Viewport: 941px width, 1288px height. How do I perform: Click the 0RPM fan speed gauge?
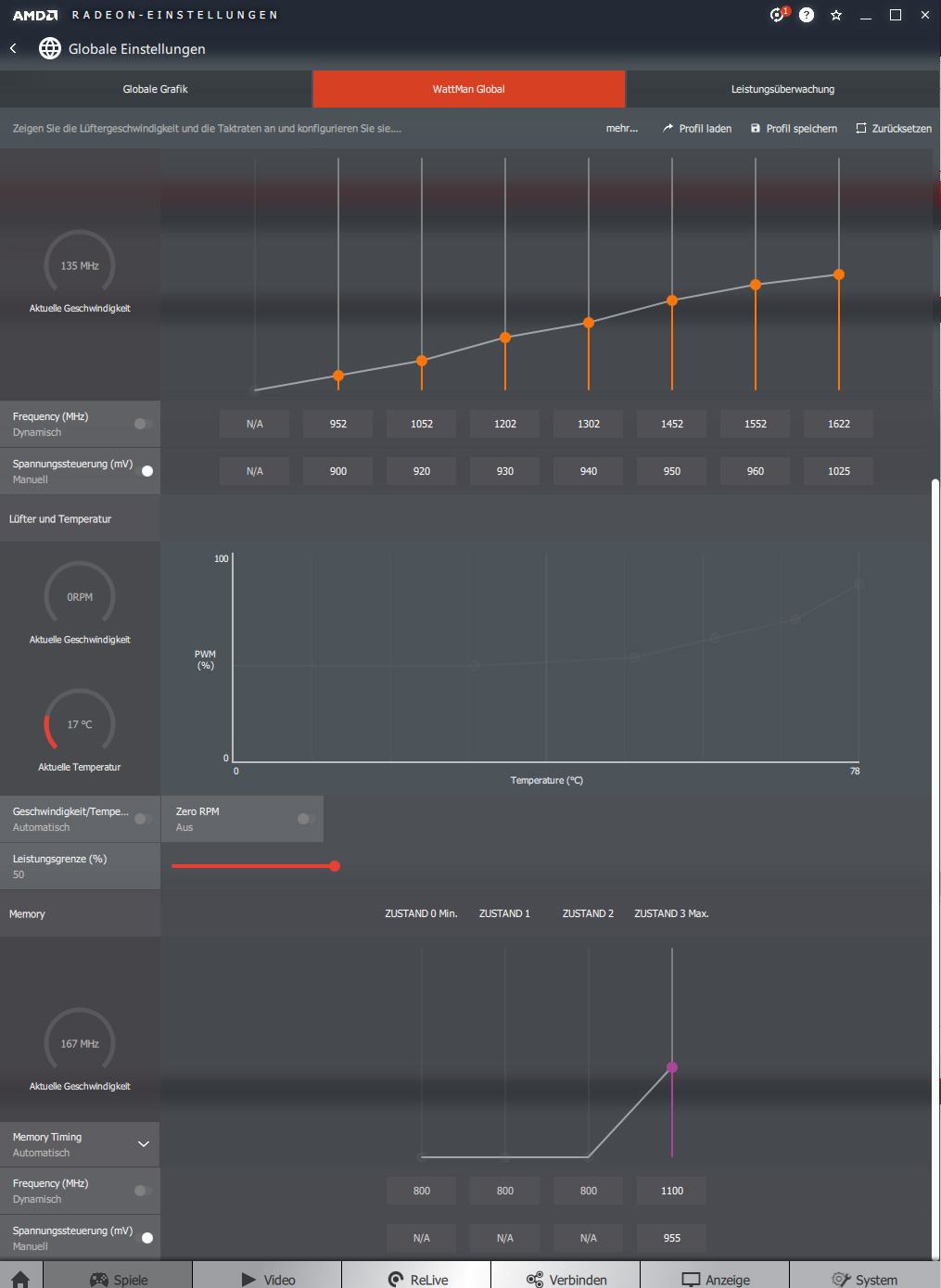pos(80,597)
